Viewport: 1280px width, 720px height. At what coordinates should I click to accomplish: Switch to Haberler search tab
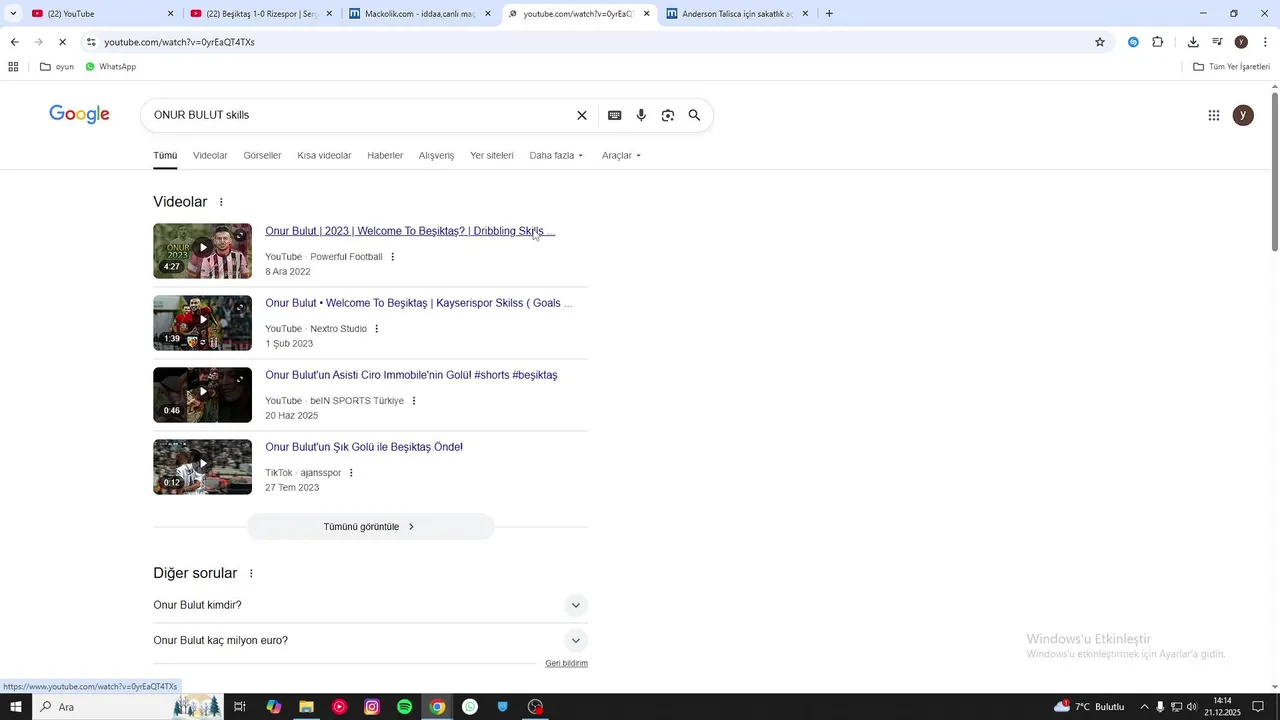point(385,156)
